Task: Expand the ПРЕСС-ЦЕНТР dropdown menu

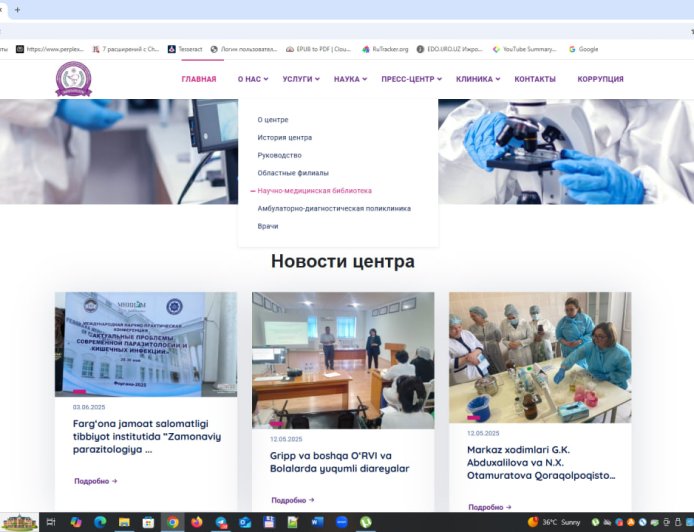Action: point(412,79)
